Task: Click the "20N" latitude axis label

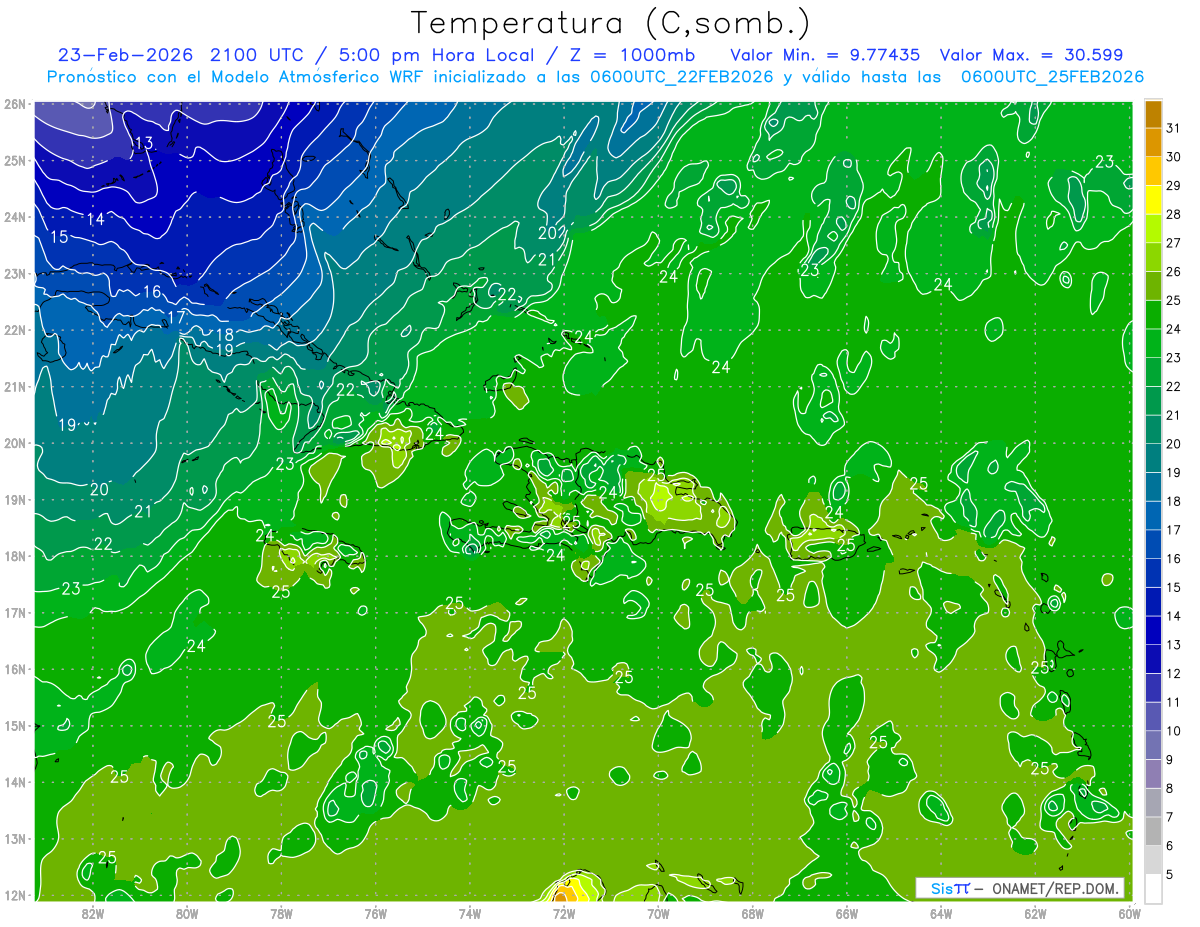Action: tap(14, 443)
